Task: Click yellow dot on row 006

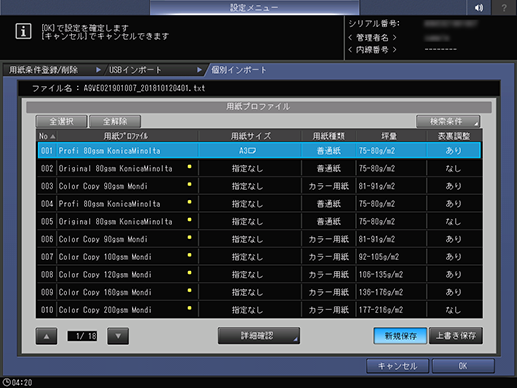Action: click(x=189, y=237)
